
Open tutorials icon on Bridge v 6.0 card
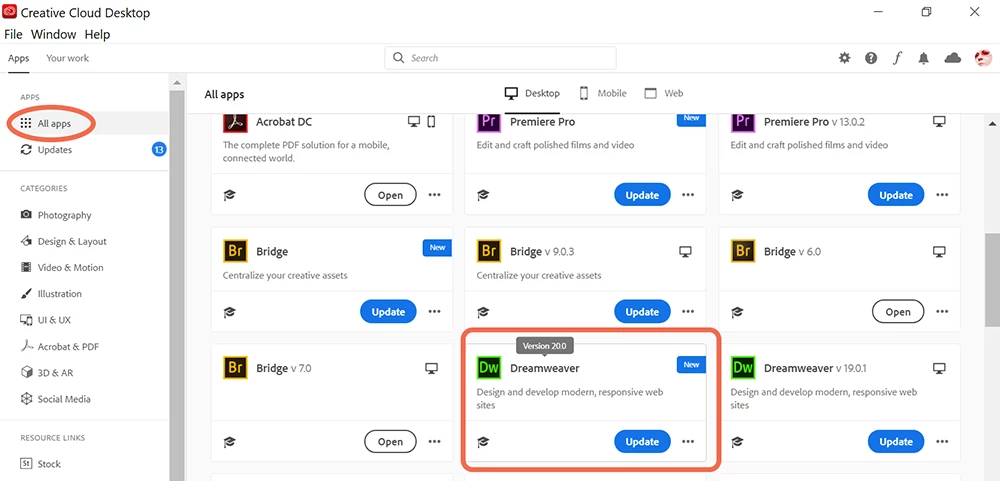coord(737,312)
